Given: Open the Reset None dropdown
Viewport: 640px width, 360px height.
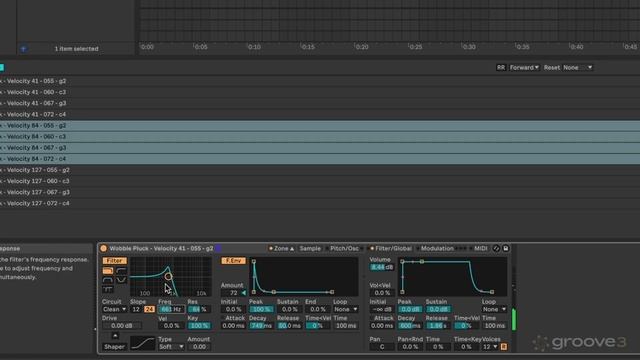Looking at the screenshot, I should (578, 67).
